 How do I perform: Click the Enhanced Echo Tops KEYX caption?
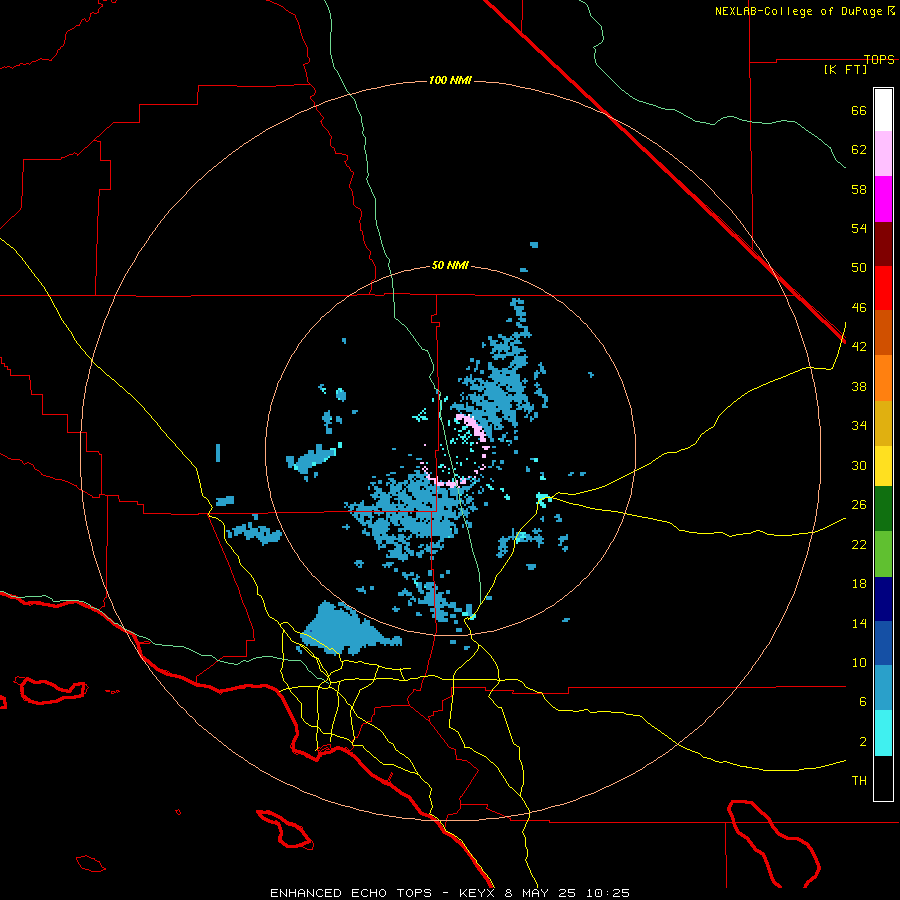tap(450, 893)
